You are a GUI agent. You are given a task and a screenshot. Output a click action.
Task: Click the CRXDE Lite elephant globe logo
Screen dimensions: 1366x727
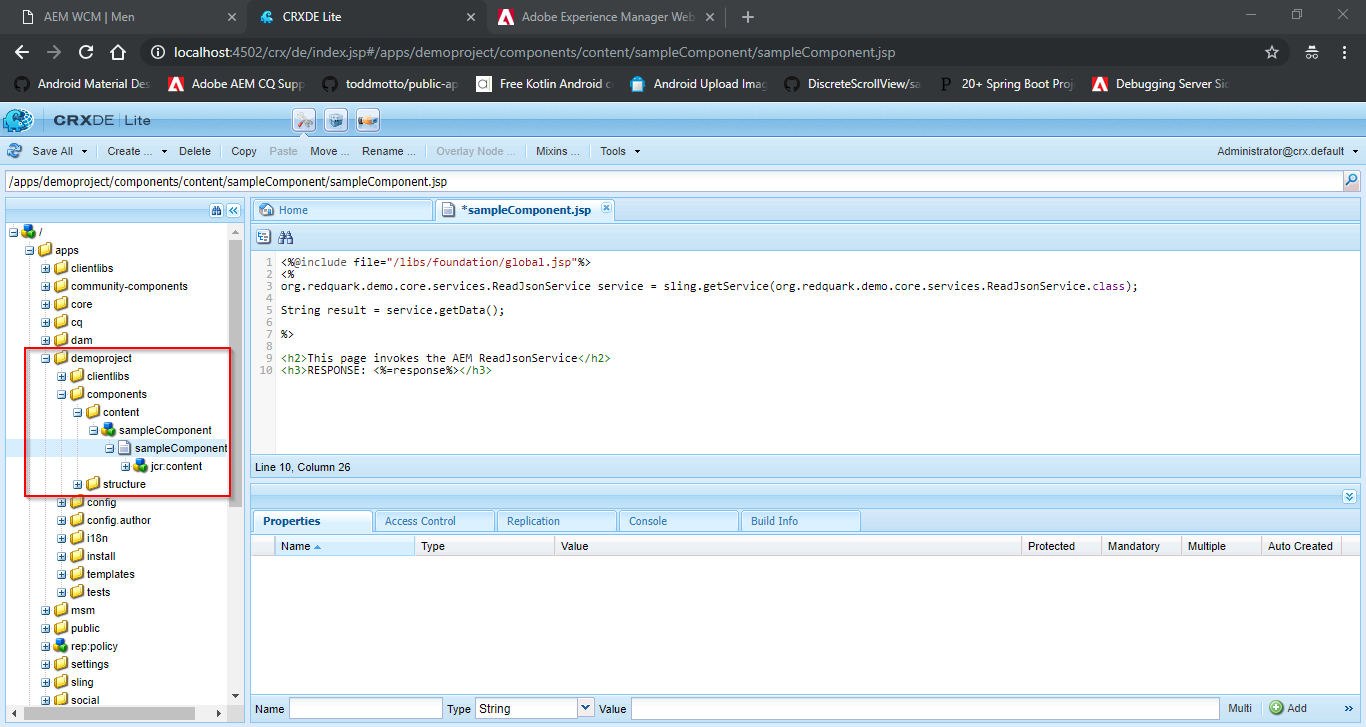(x=17, y=120)
